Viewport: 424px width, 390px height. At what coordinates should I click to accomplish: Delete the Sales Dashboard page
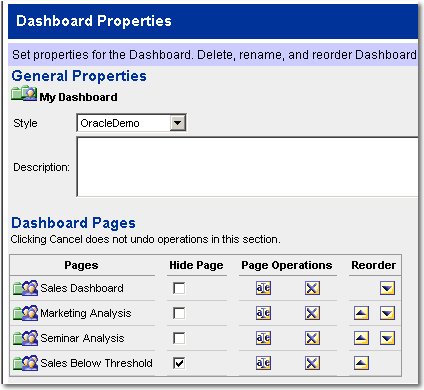312,288
